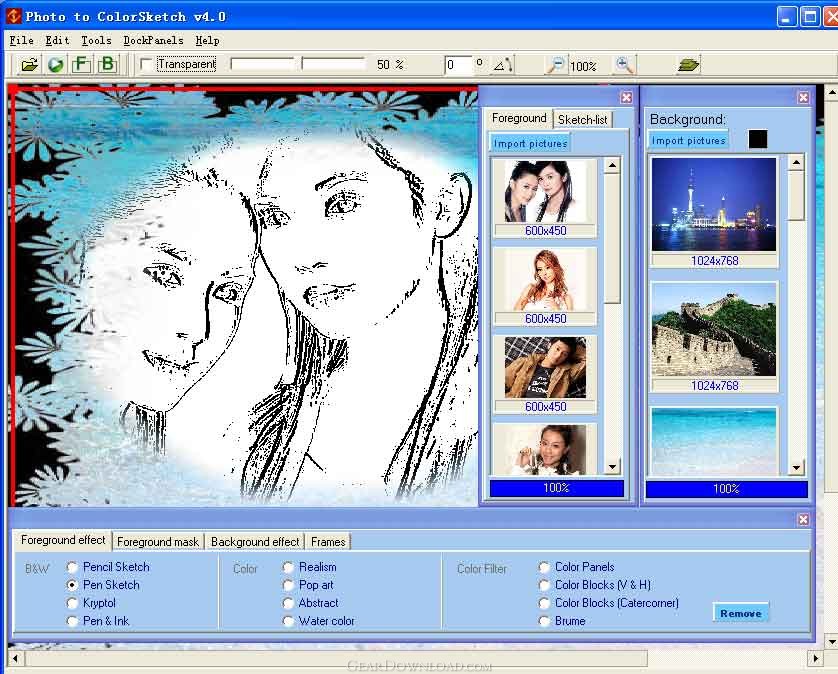Select the red-haired woman foreground thumbnail
The width and height of the screenshot is (838, 674).
(x=545, y=279)
